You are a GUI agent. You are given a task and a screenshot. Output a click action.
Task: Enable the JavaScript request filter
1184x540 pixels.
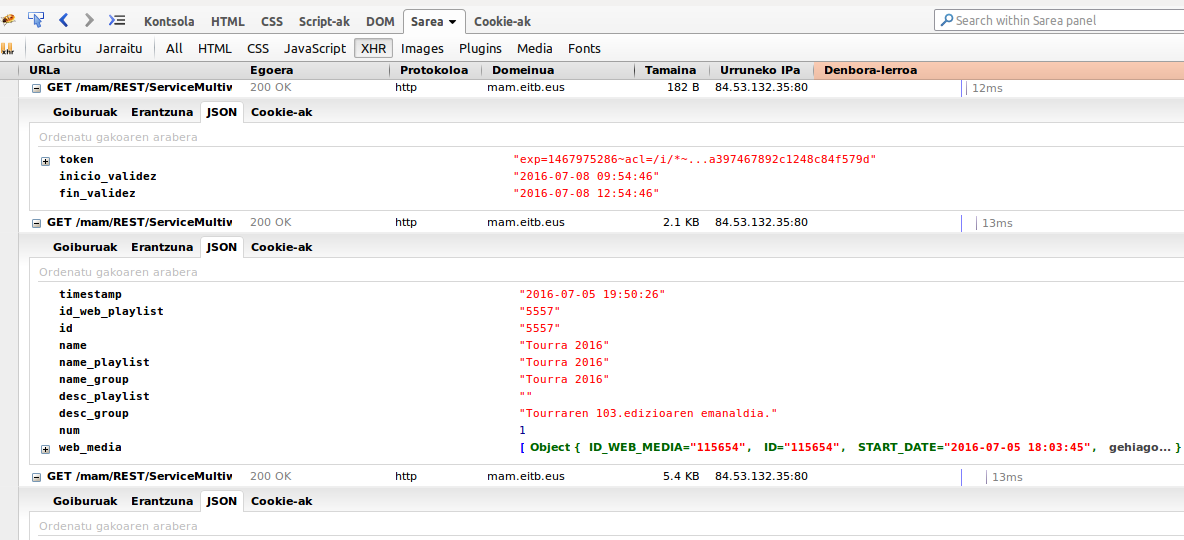314,48
